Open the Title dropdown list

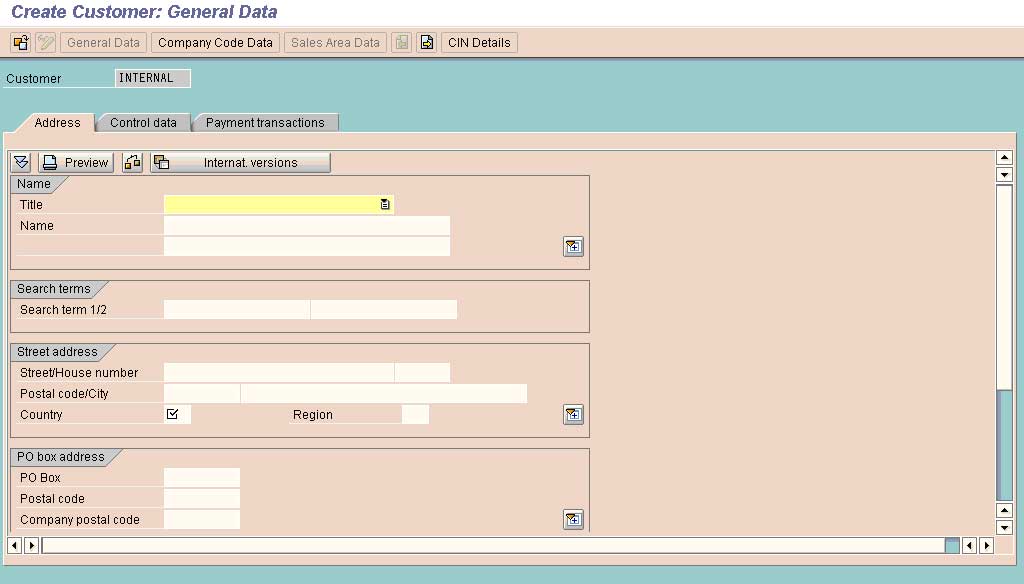(x=385, y=204)
